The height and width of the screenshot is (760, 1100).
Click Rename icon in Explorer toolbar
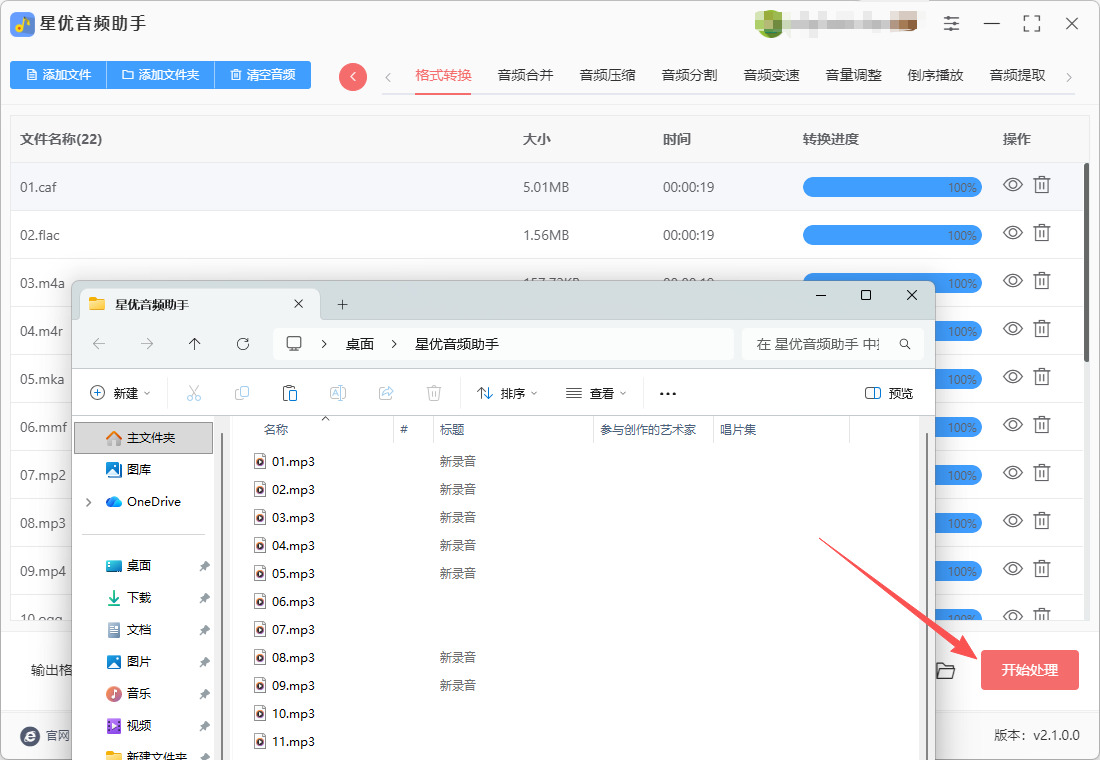coord(337,393)
